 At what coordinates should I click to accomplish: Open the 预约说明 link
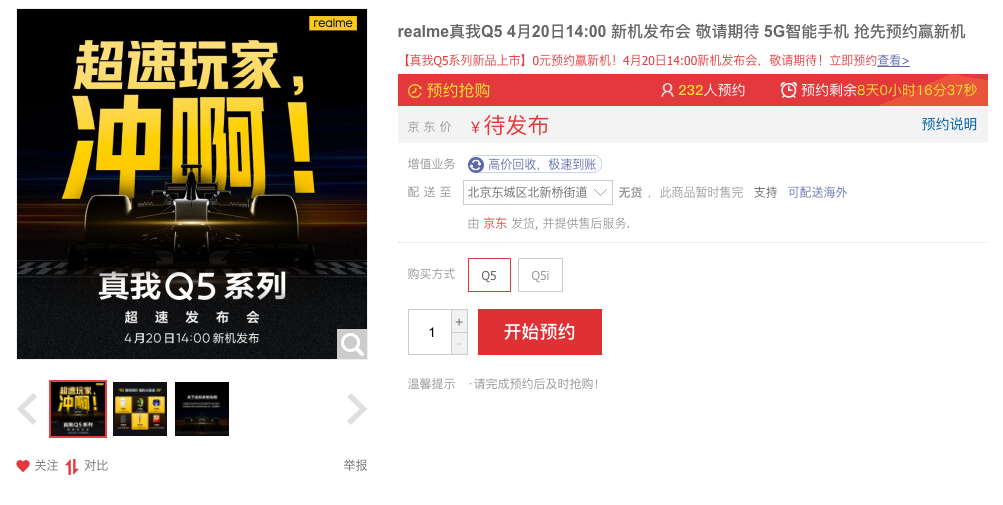tap(949, 124)
